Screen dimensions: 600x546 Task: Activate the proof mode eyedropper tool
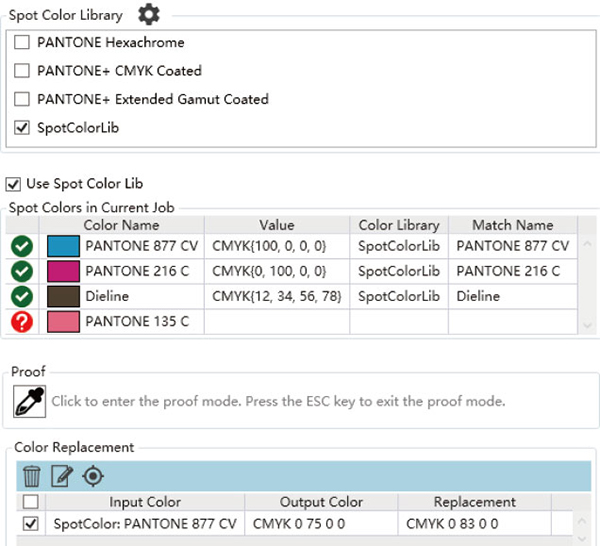tap(29, 400)
